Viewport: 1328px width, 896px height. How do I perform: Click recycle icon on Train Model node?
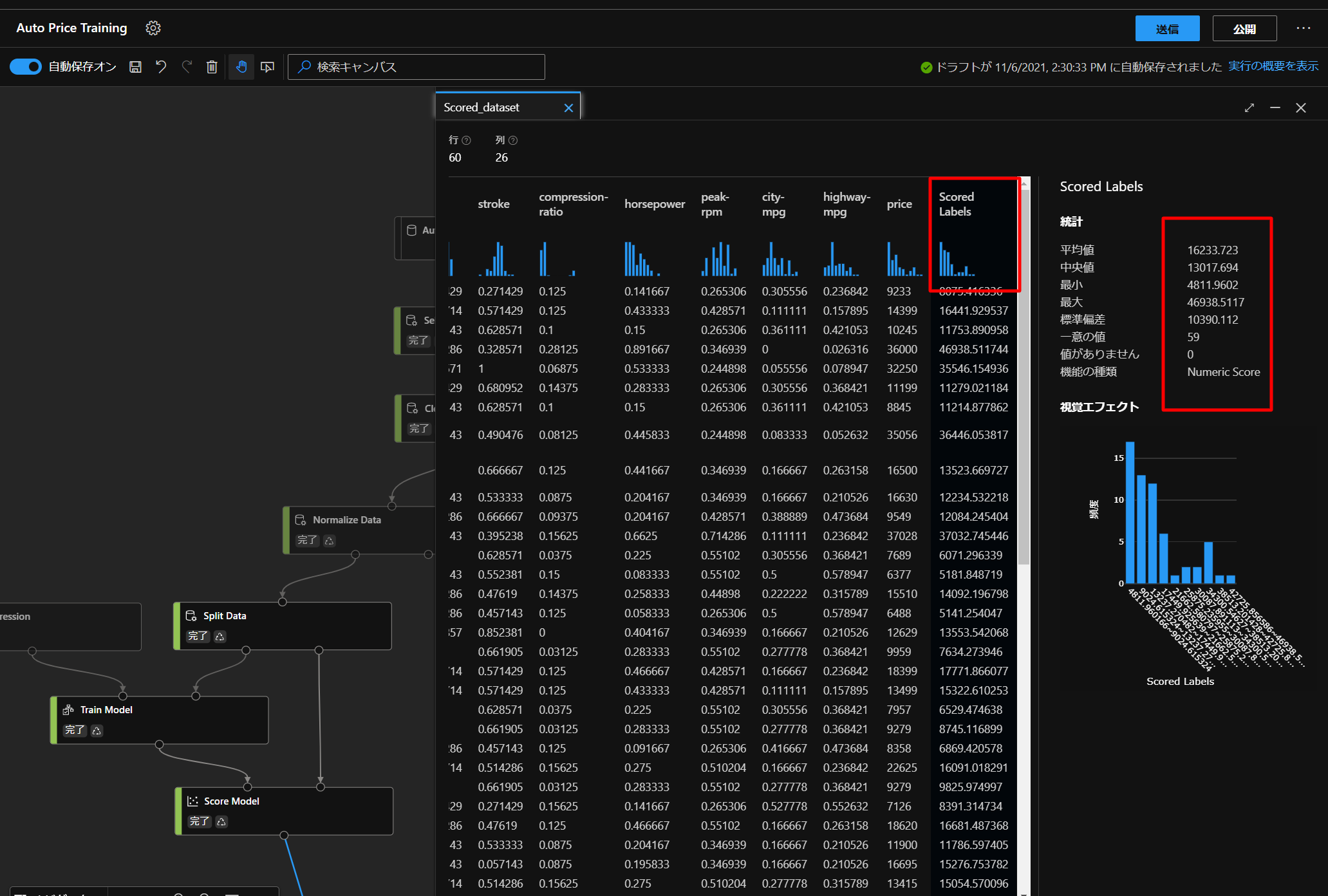pos(97,731)
